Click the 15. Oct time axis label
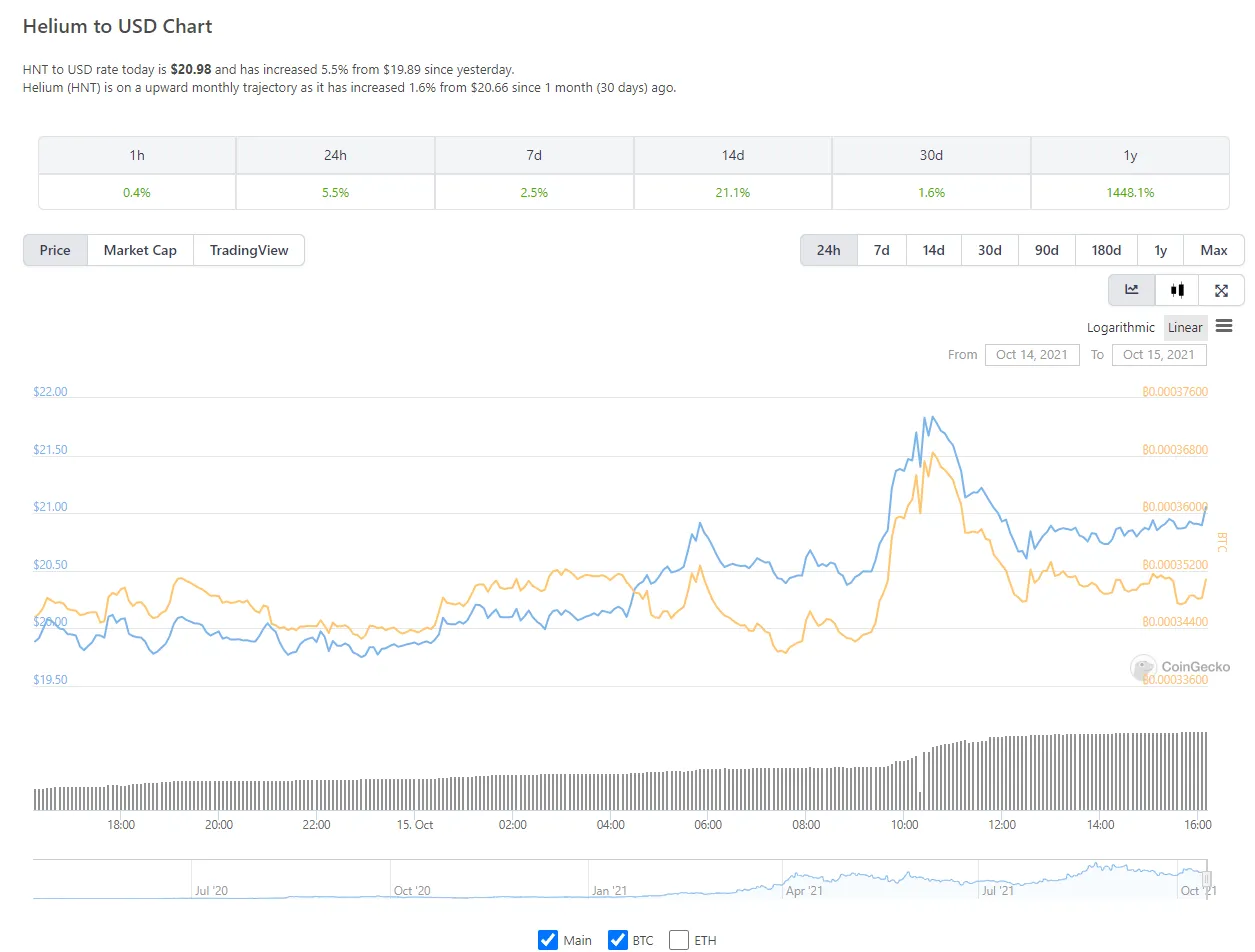Image resolution: width=1255 pixels, height=952 pixels. (x=415, y=825)
